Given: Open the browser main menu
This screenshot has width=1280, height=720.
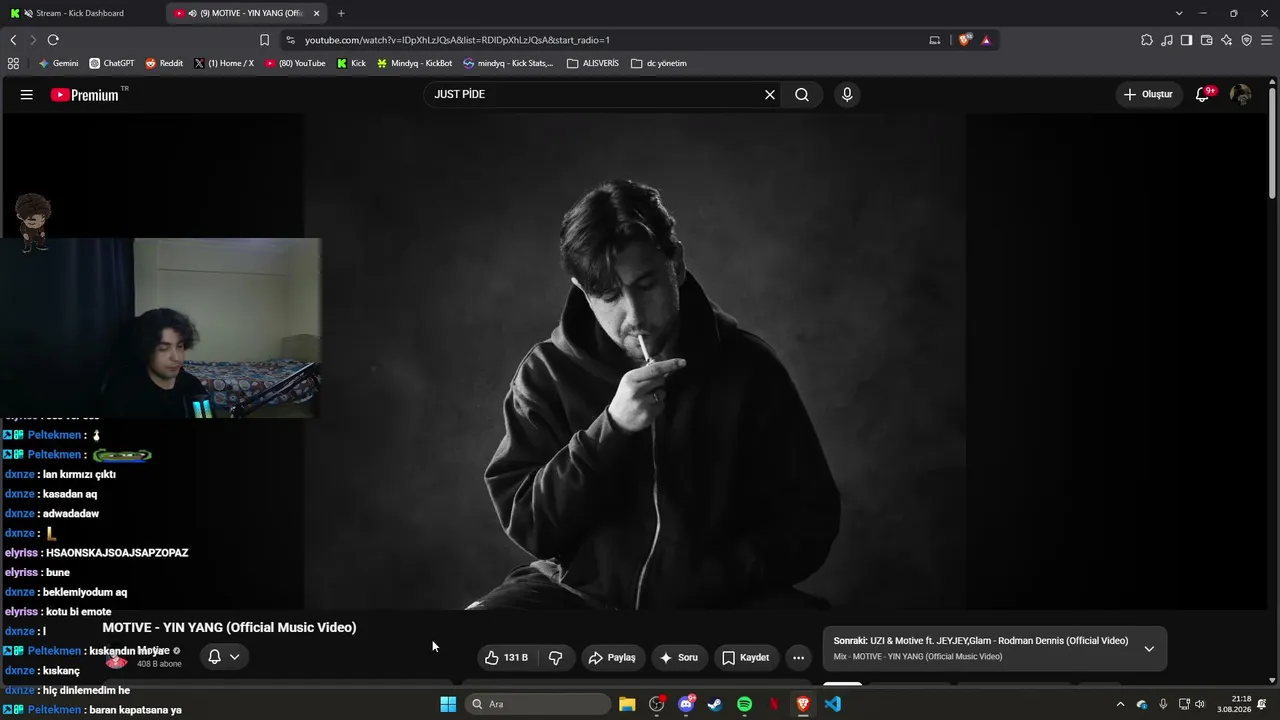Looking at the screenshot, I should 1267,40.
